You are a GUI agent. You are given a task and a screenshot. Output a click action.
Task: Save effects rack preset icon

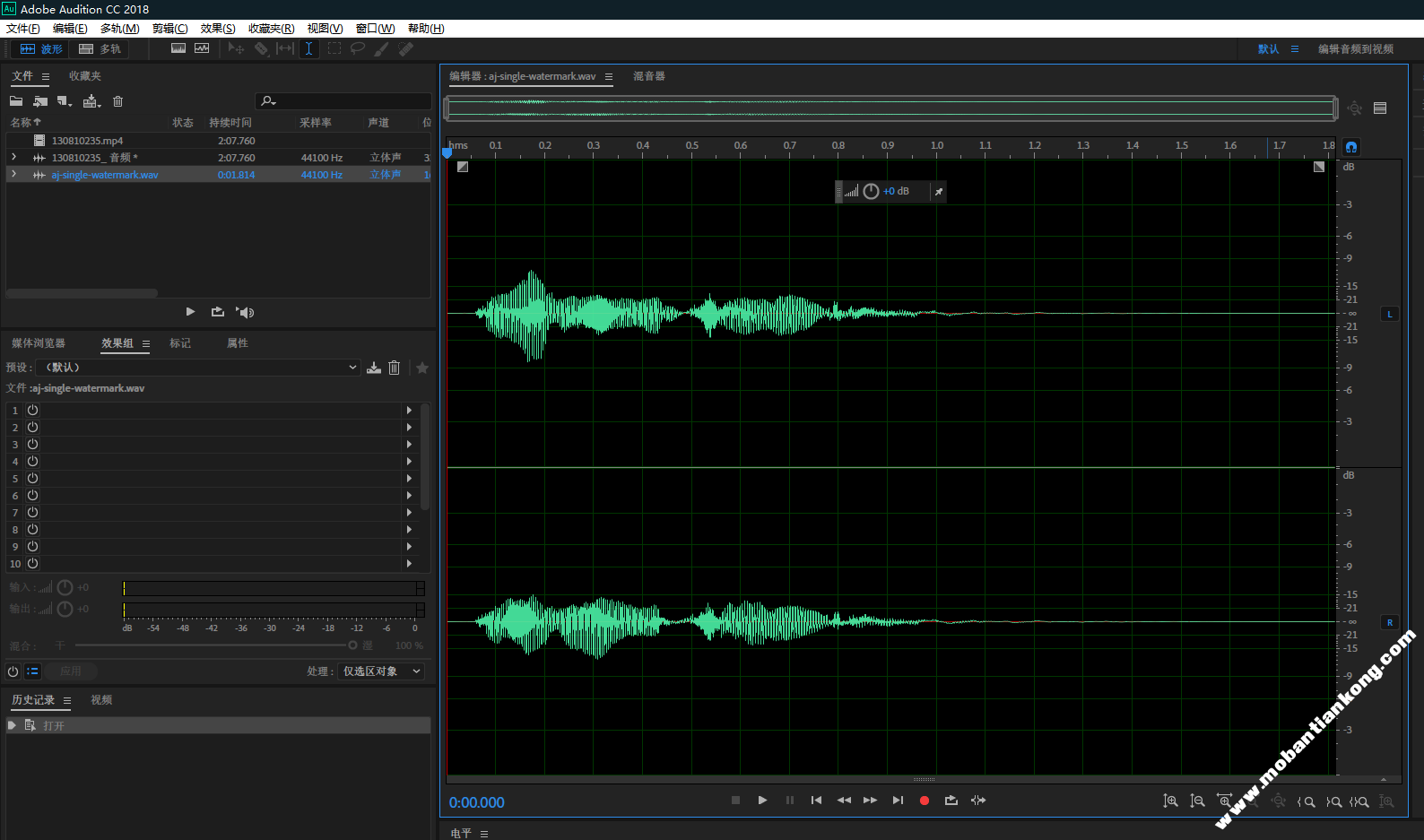click(374, 368)
